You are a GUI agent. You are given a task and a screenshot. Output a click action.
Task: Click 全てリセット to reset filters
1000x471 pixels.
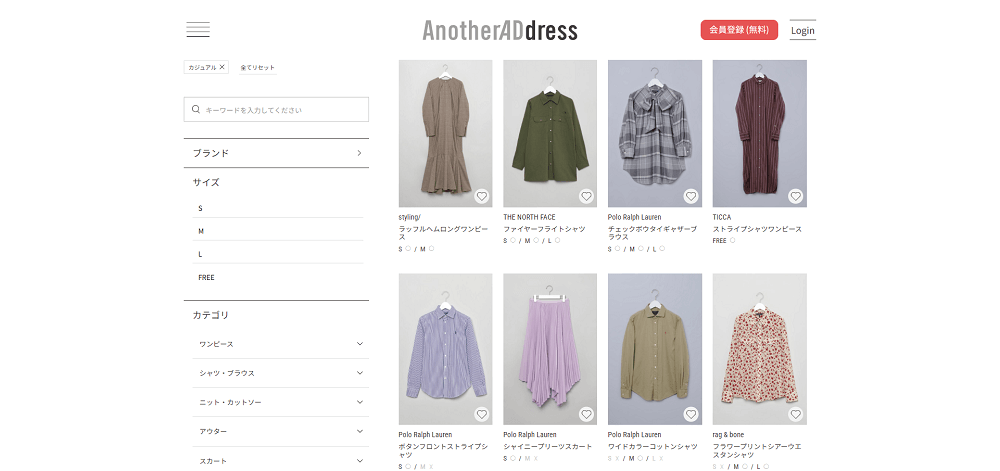258,68
